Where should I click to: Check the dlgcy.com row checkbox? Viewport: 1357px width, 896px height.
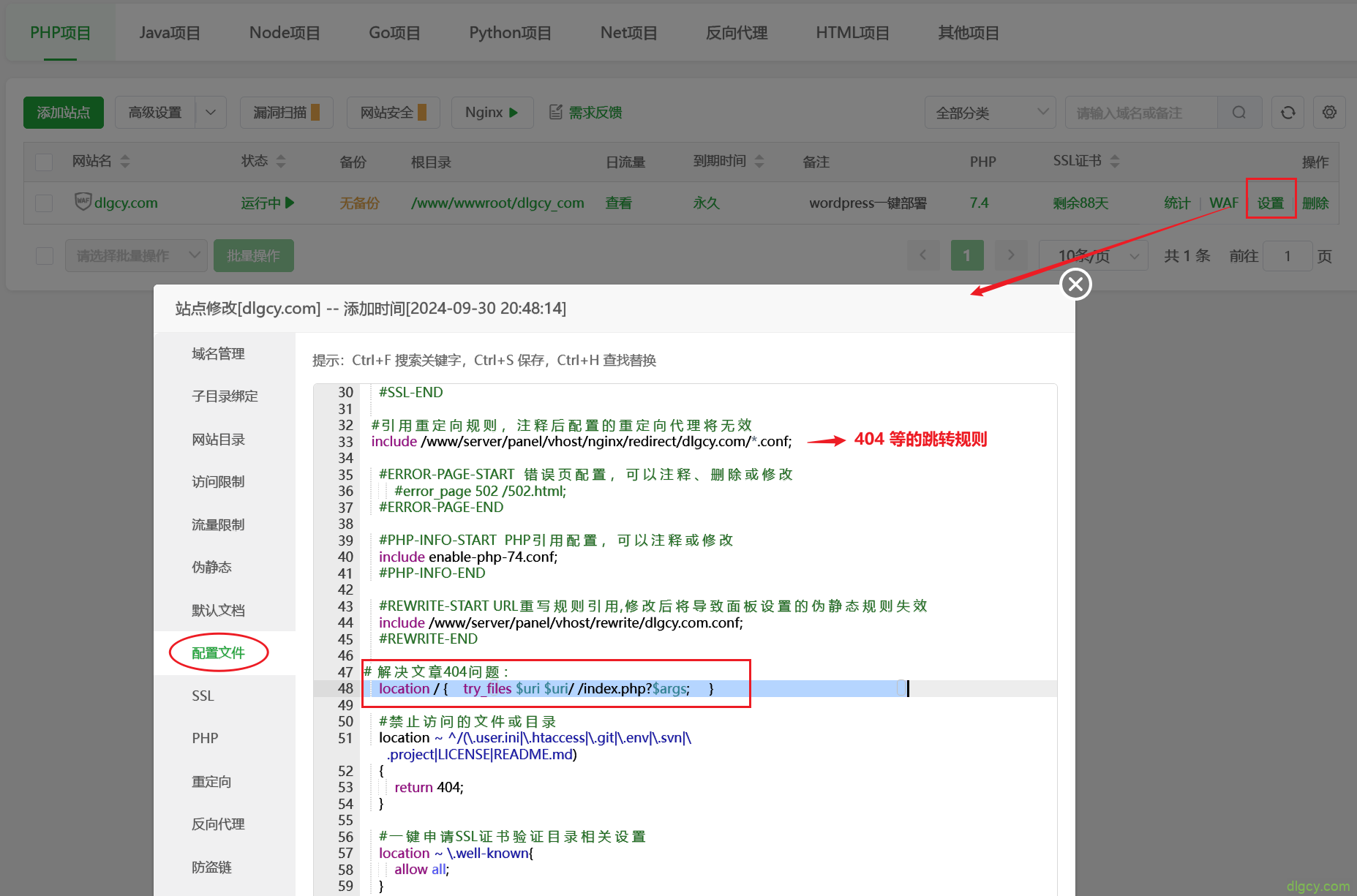pyautogui.click(x=44, y=203)
